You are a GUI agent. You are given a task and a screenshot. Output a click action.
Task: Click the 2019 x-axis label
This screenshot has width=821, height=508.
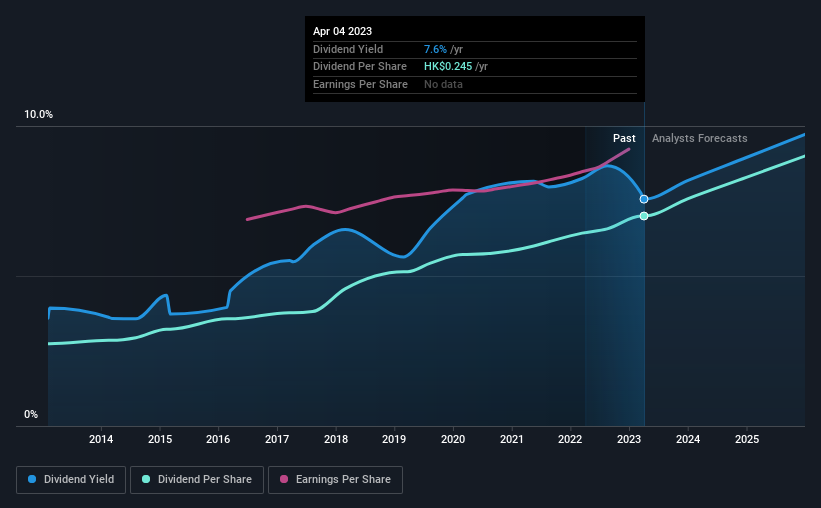click(394, 439)
